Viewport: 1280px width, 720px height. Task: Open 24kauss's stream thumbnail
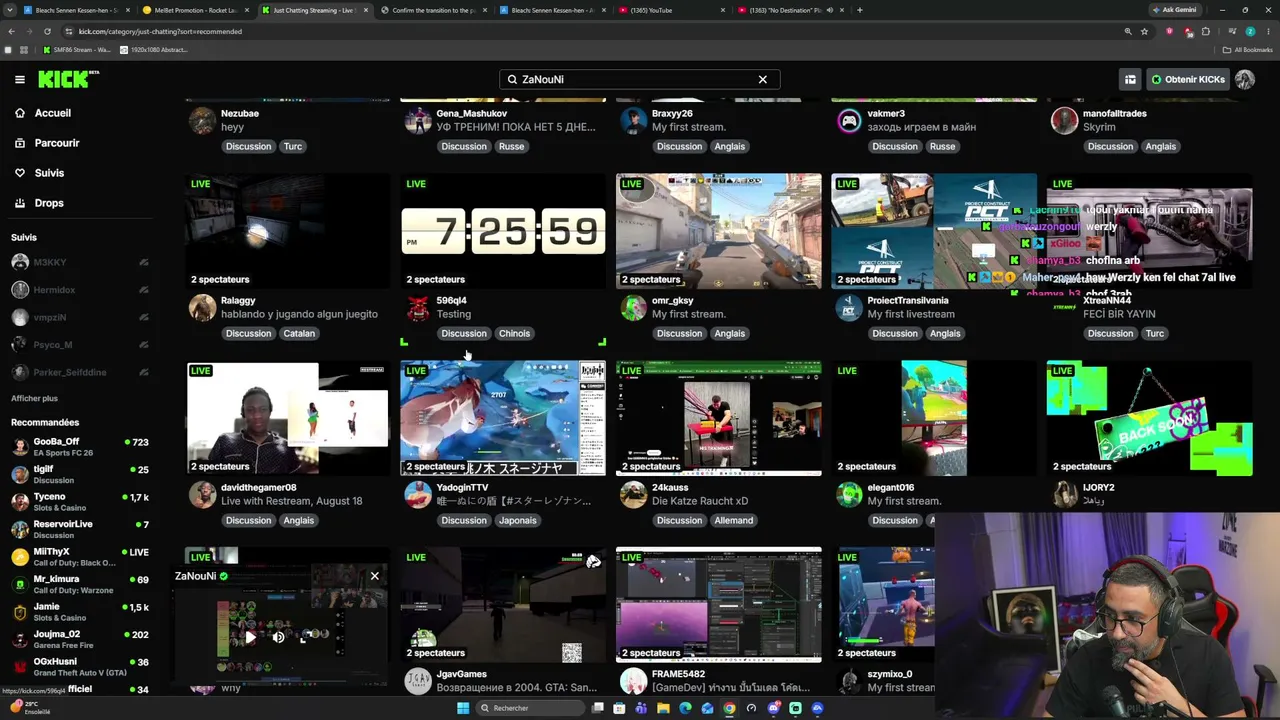[x=719, y=418]
